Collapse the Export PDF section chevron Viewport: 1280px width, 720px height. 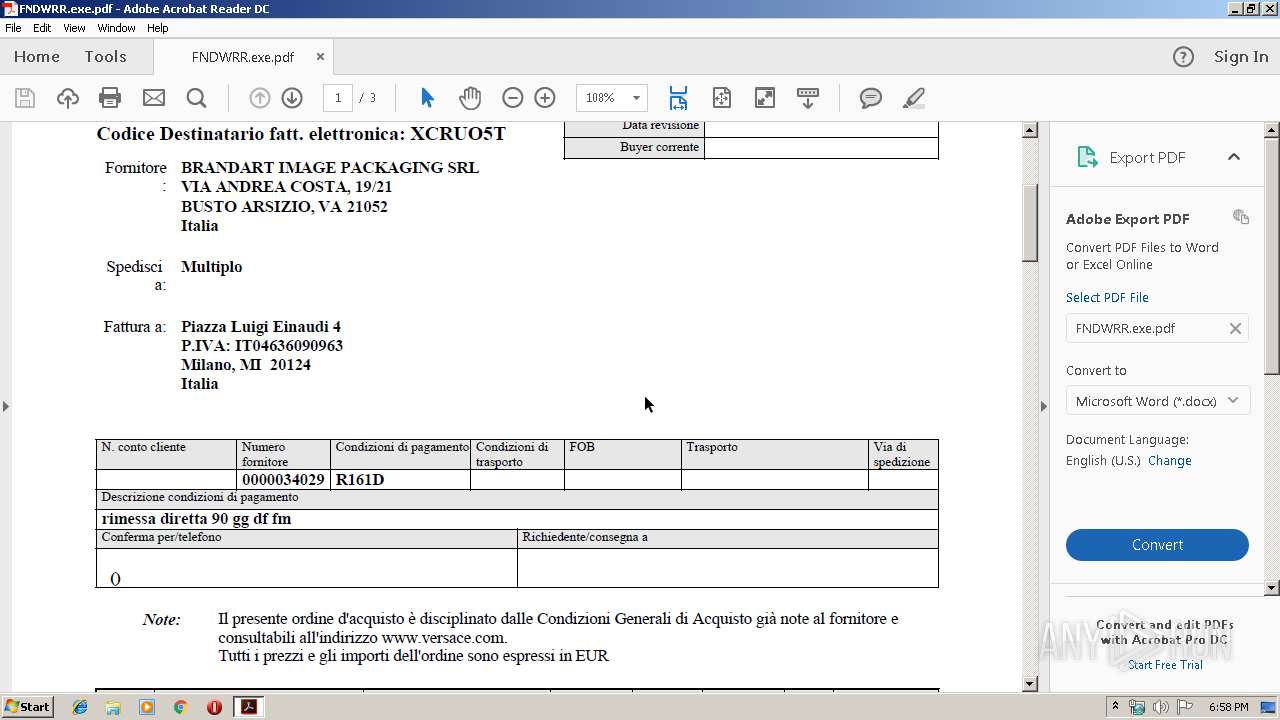click(x=1234, y=157)
